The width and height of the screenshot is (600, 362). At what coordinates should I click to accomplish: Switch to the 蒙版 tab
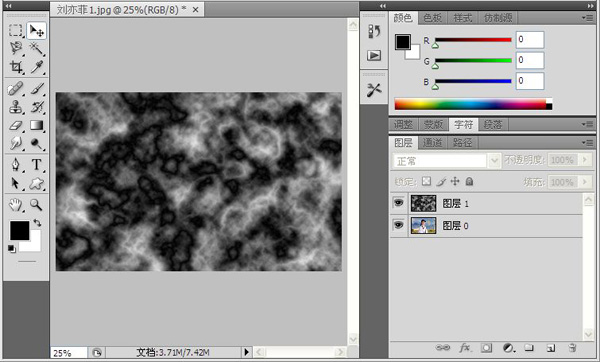[433, 124]
